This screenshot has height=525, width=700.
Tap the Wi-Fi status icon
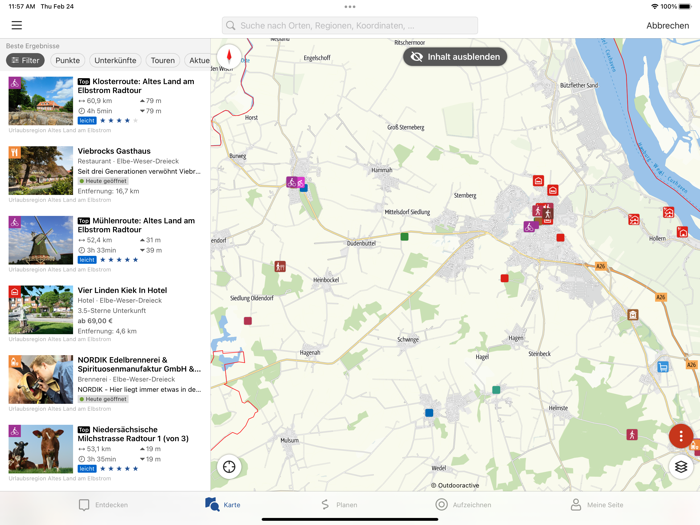coord(654,7)
